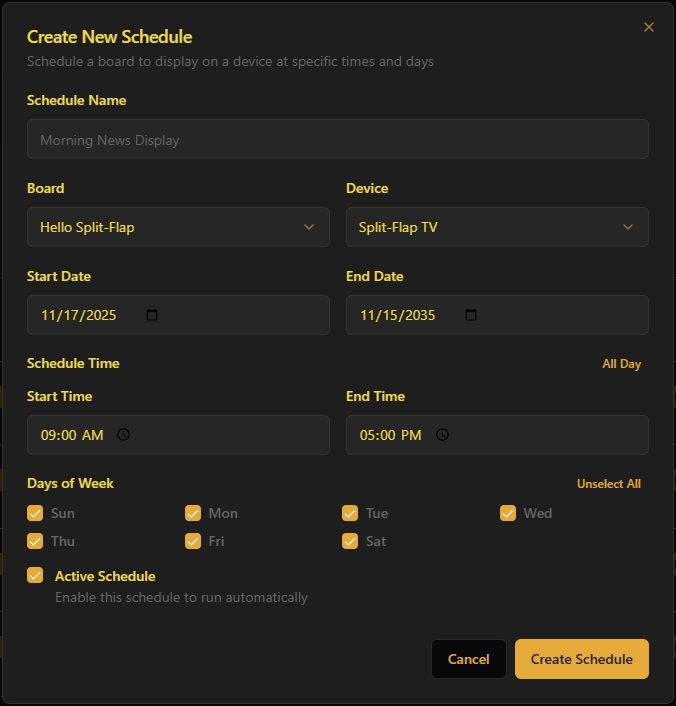Uncheck the Sat day checkbox

[x=350, y=541]
